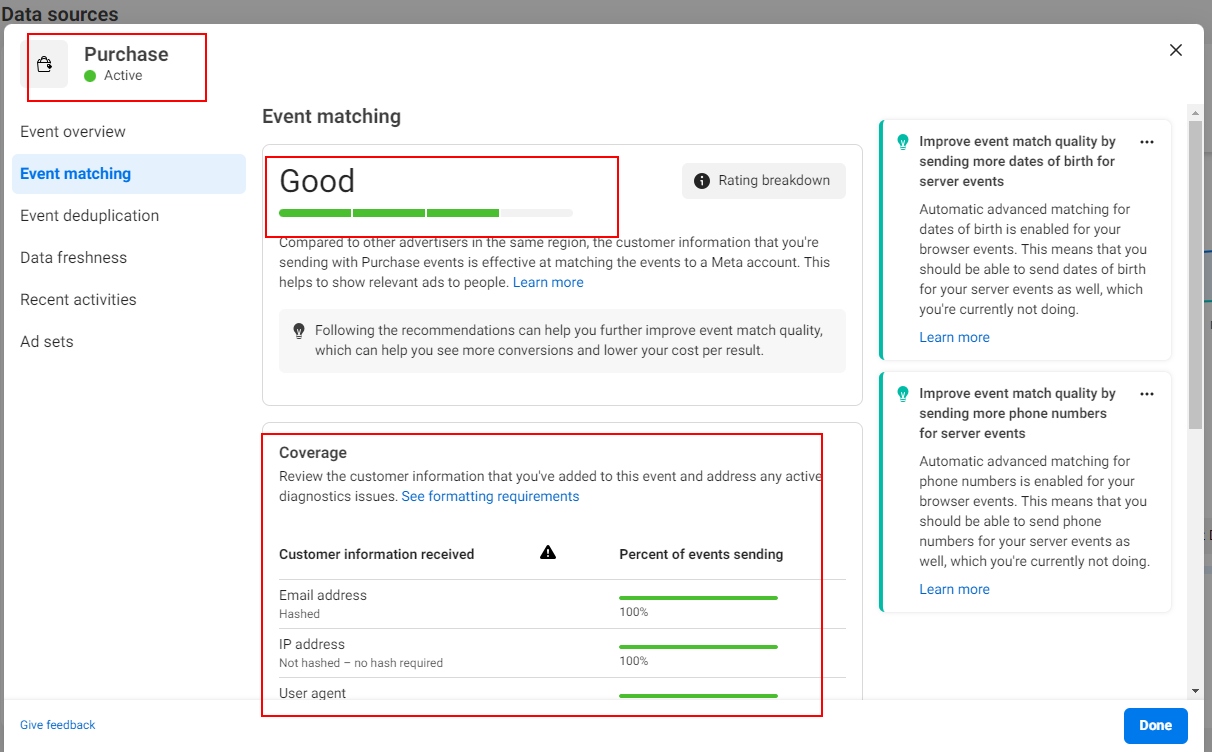The width and height of the screenshot is (1212, 752).
Task: Open the three-dot menu on the phone numbers card
Action: pyautogui.click(x=1147, y=394)
